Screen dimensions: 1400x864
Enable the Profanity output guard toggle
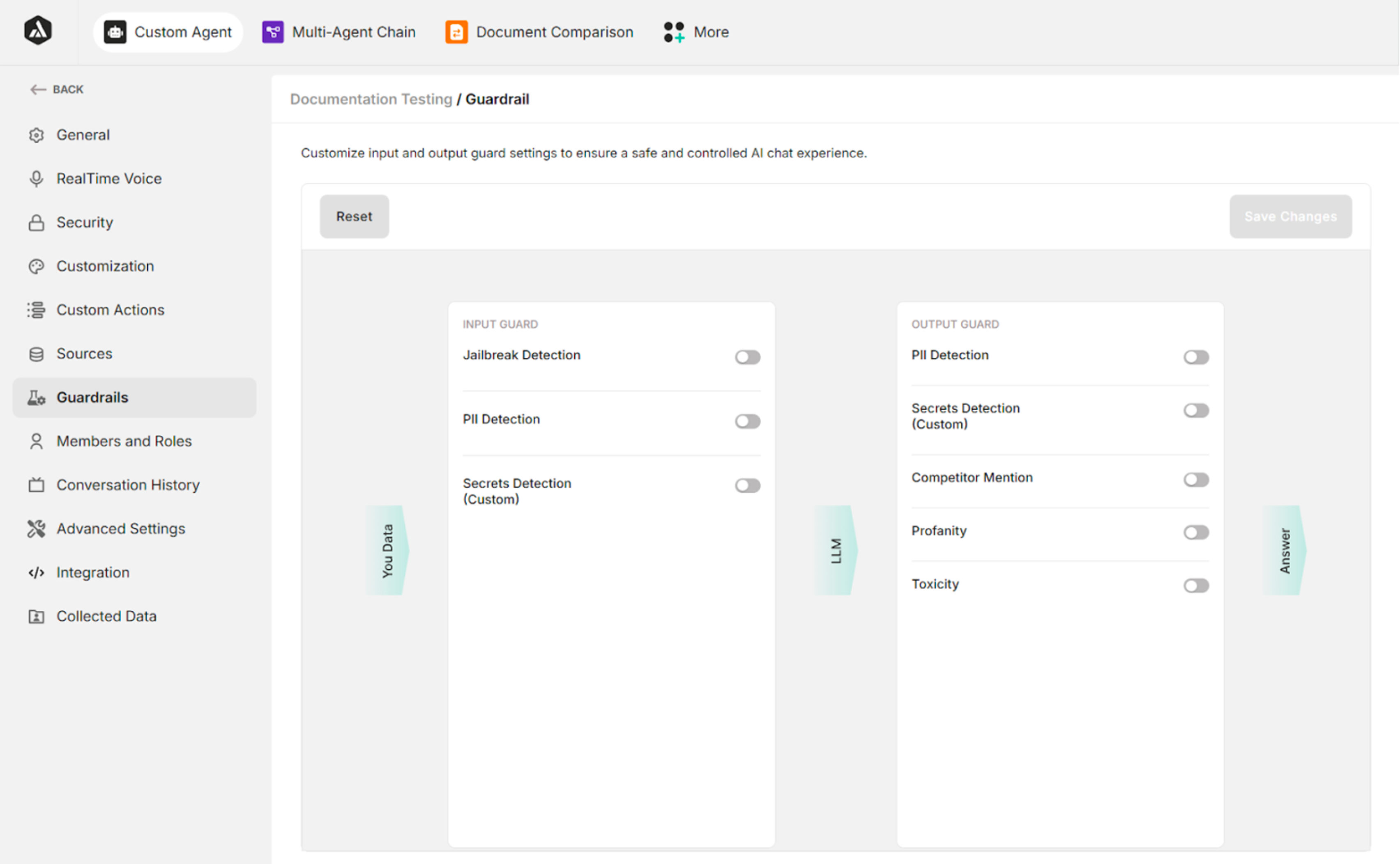click(1197, 533)
